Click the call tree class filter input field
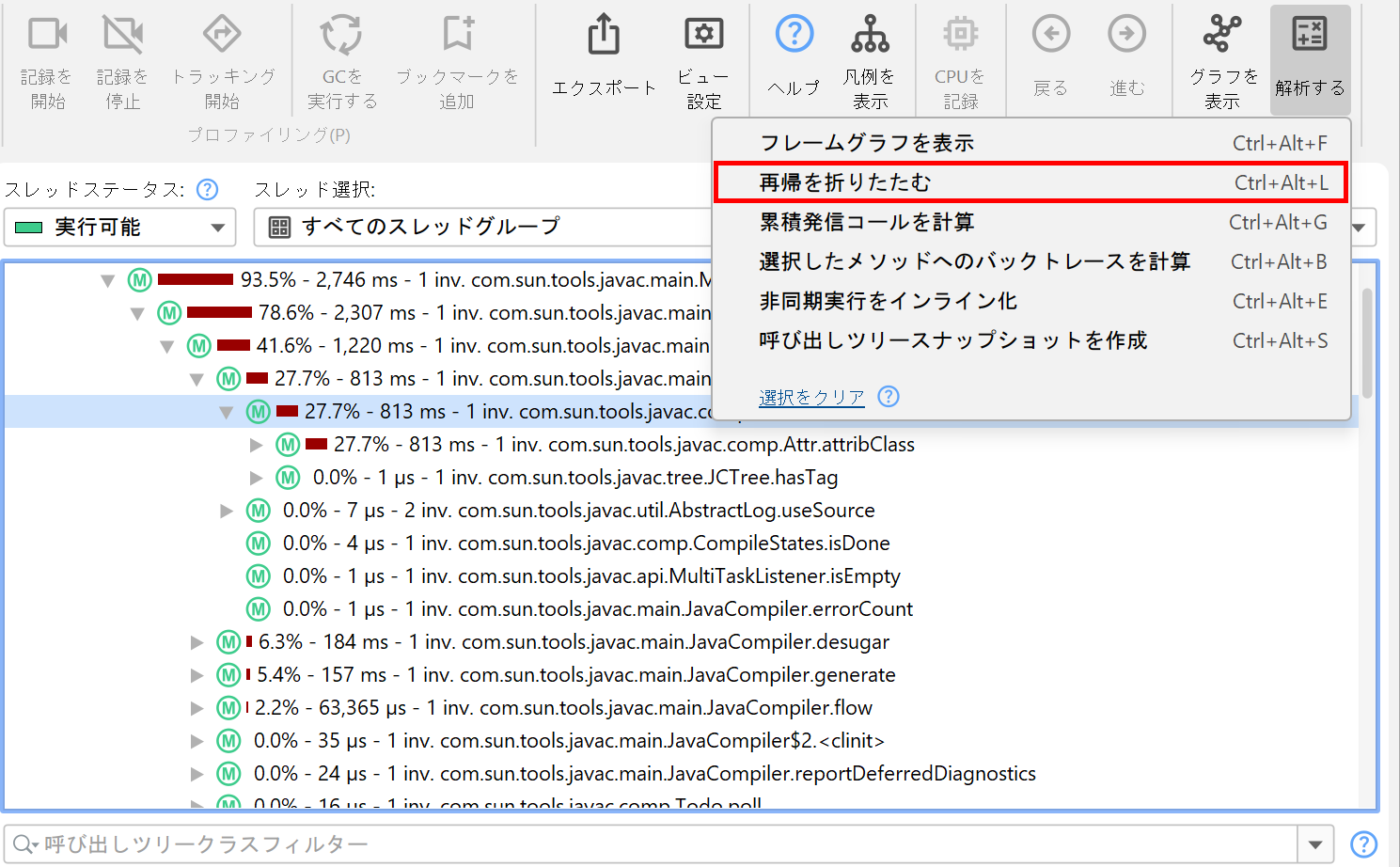This screenshot has height=867, width=1400. 649,844
